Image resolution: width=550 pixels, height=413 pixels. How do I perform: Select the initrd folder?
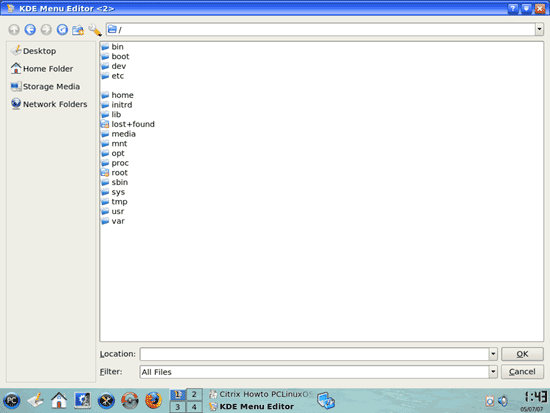[117, 105]
